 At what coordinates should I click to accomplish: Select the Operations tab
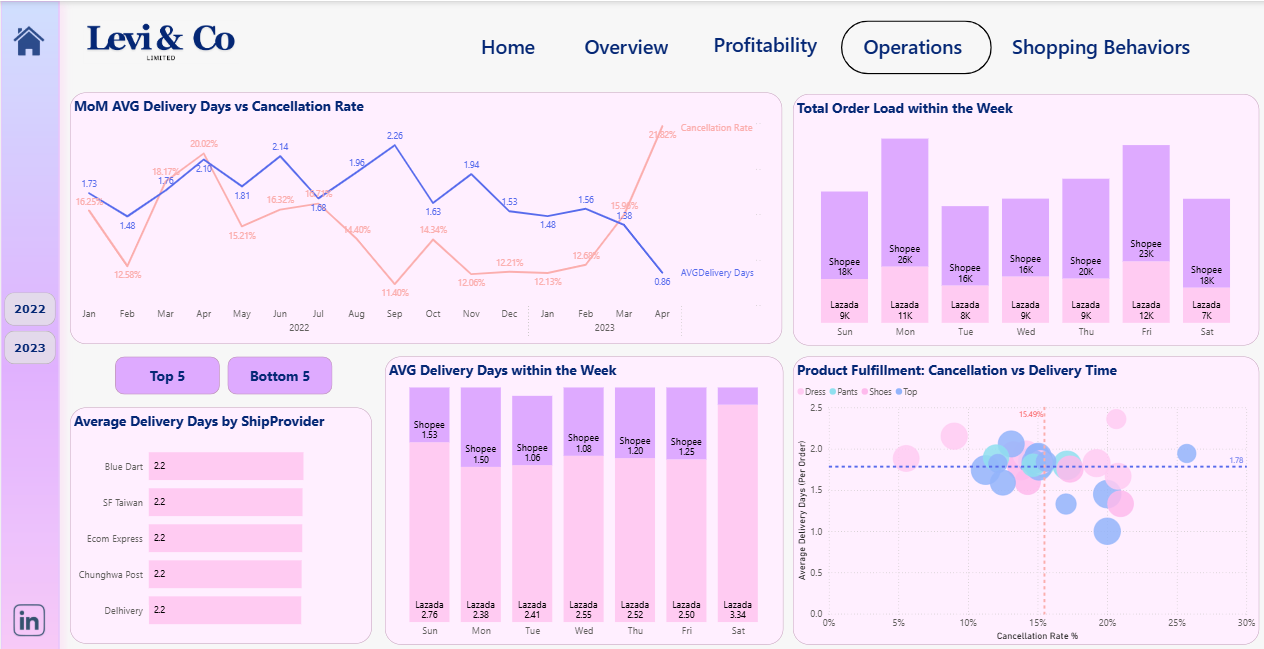tap(915, 47)
